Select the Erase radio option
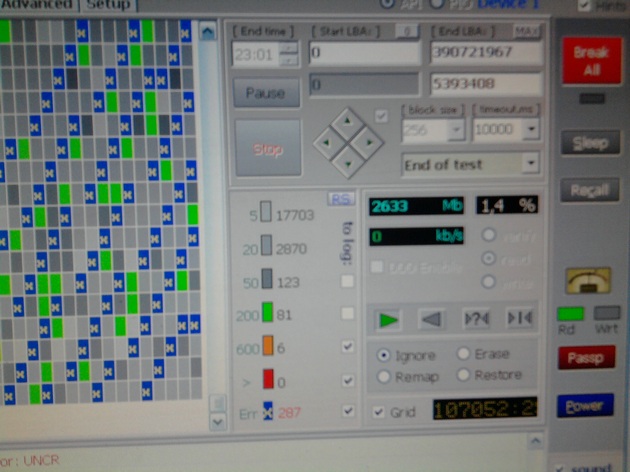Image resolution: width=630 pixels, height=472 pixels. [x=463, y=355]
